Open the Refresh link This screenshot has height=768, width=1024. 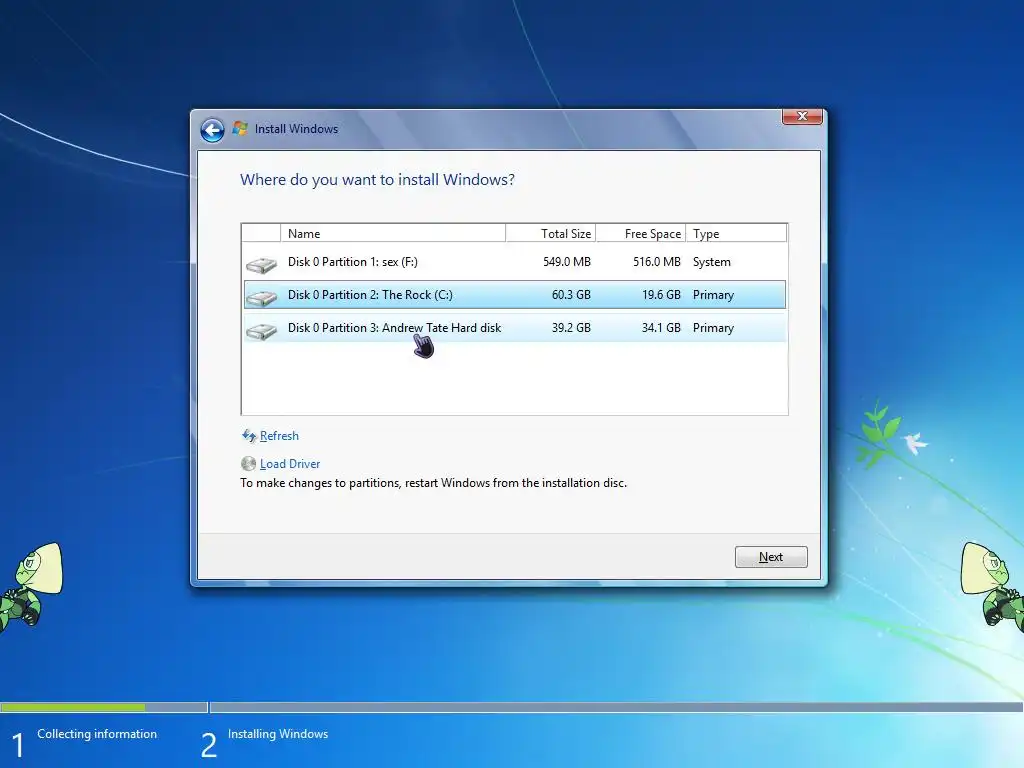pyautogui.click(x=279, y=436)
